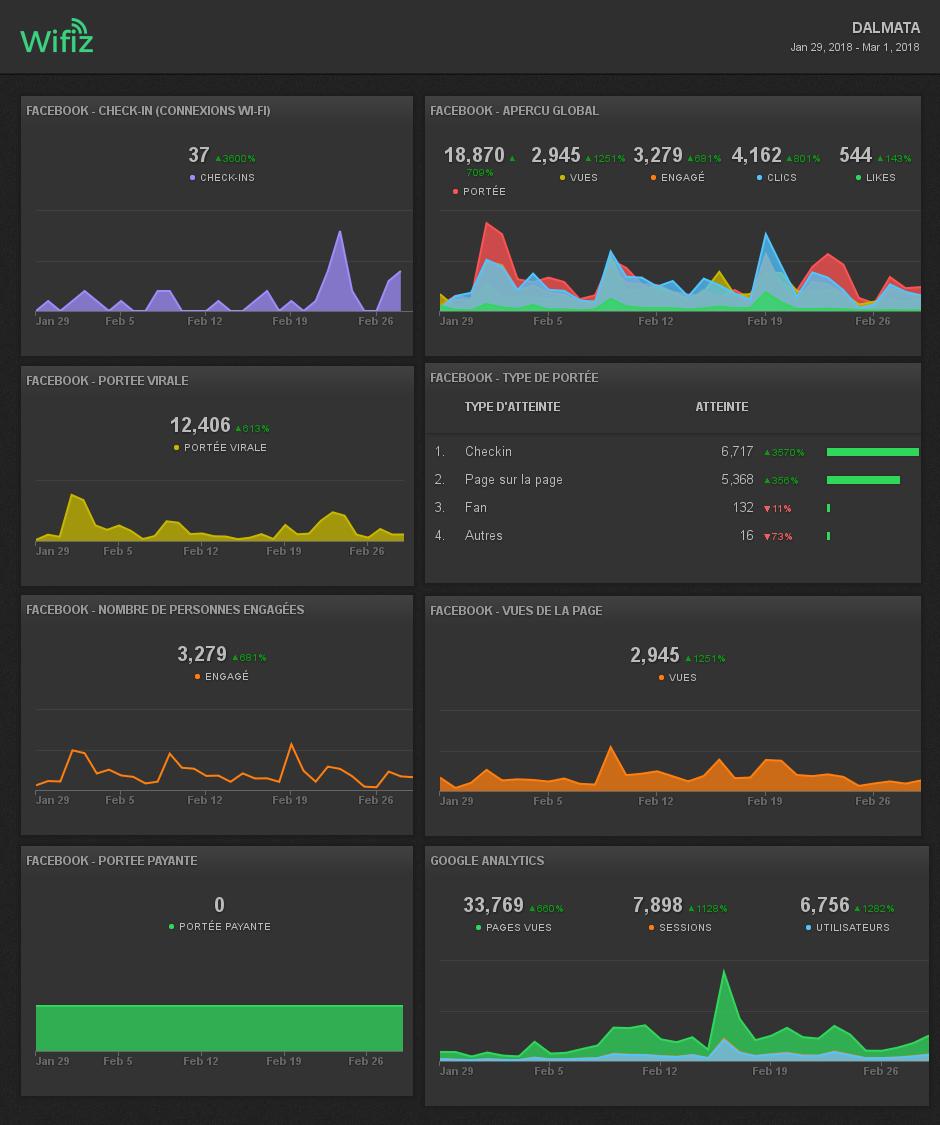This screenshot has height=1125, width=940.
Task: Click the green 3600% trend arrow beside check-ins
Action: tap(218, 159)
